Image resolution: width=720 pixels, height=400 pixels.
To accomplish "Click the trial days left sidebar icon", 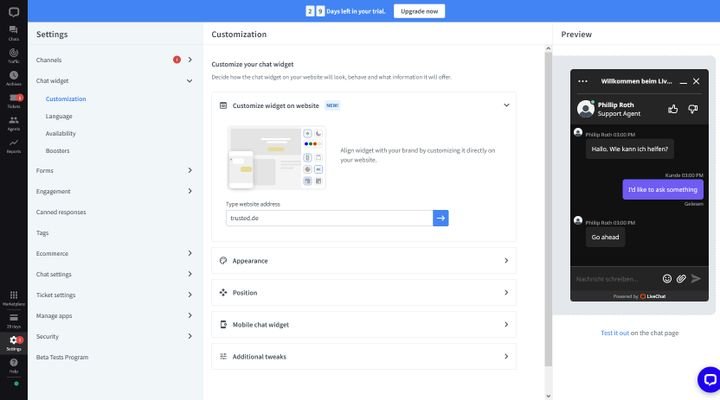I will 14,321.
